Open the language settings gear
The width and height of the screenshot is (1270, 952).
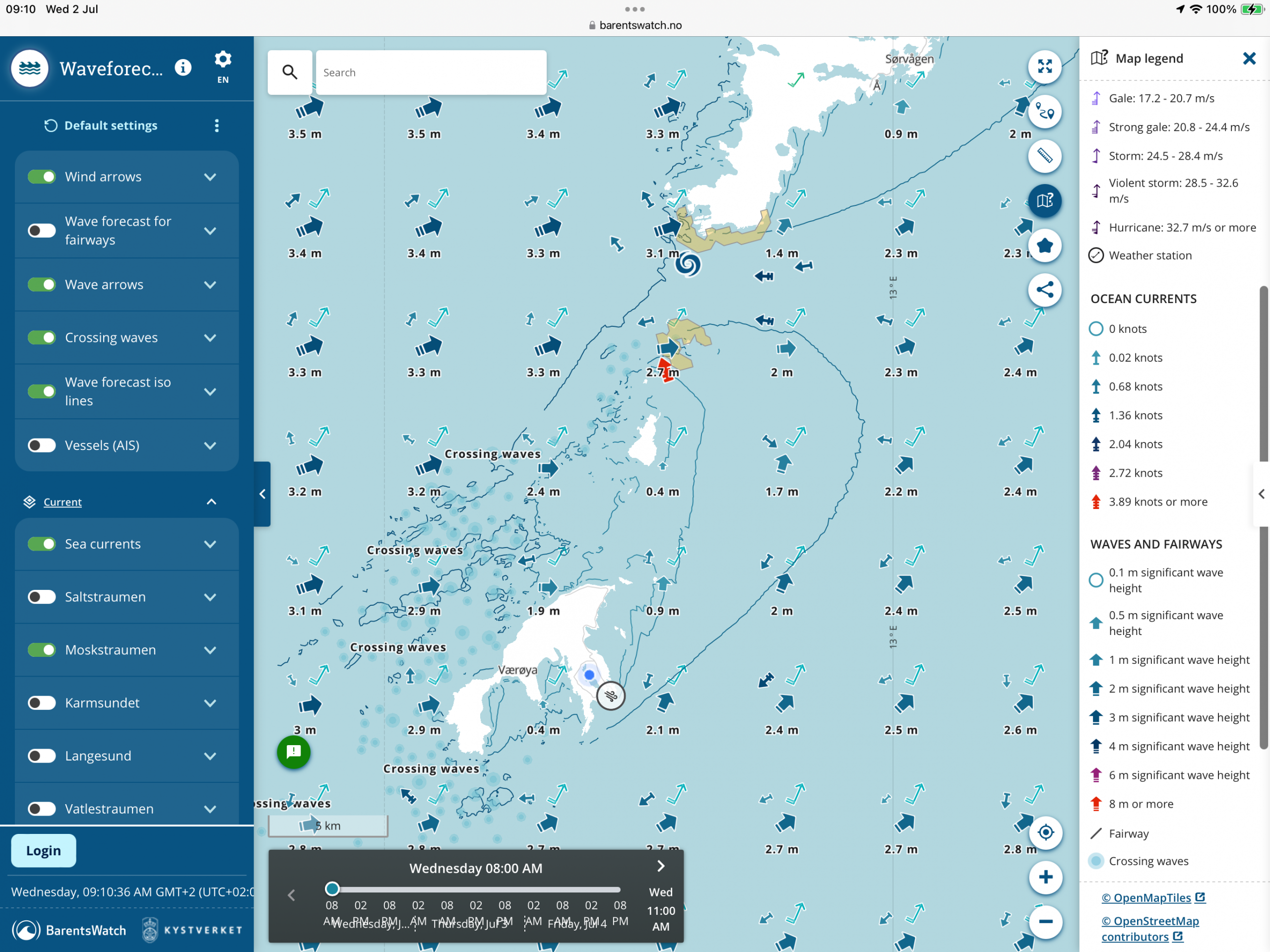(x=223, y=60)
